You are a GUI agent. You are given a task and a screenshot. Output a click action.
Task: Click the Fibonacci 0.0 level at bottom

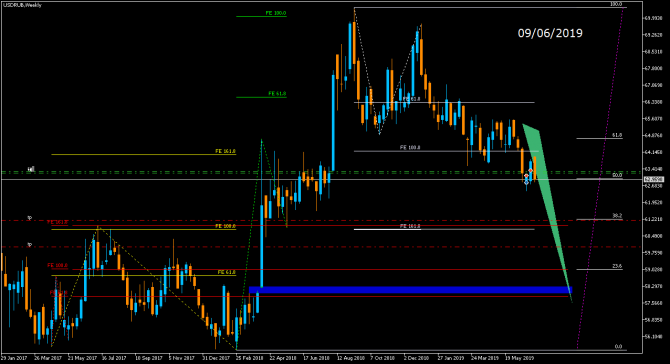[x=618, y=346]
